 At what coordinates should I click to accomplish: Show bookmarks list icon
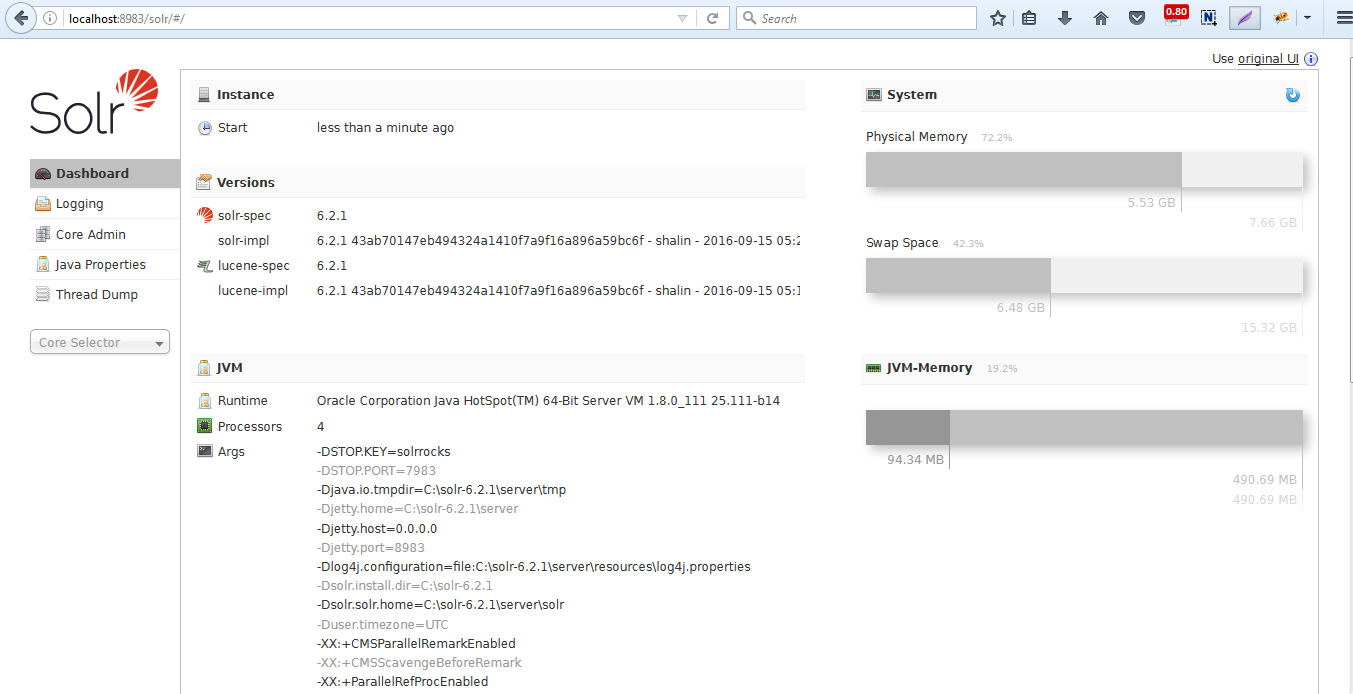point(1029,18)
